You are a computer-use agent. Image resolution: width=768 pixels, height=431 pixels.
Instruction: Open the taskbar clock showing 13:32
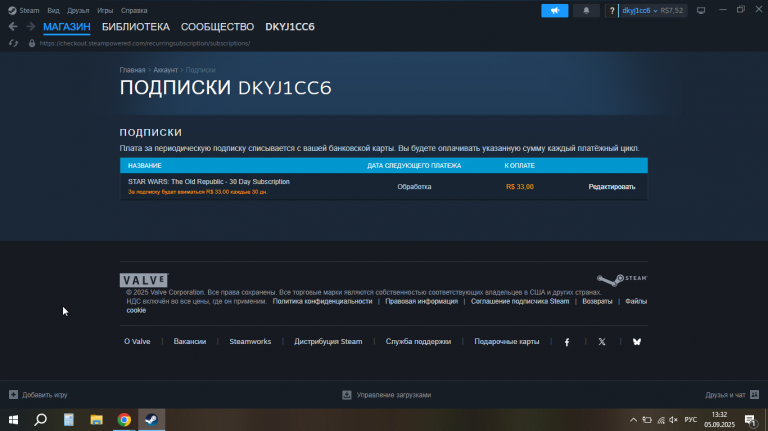click(x=720, y=420)
